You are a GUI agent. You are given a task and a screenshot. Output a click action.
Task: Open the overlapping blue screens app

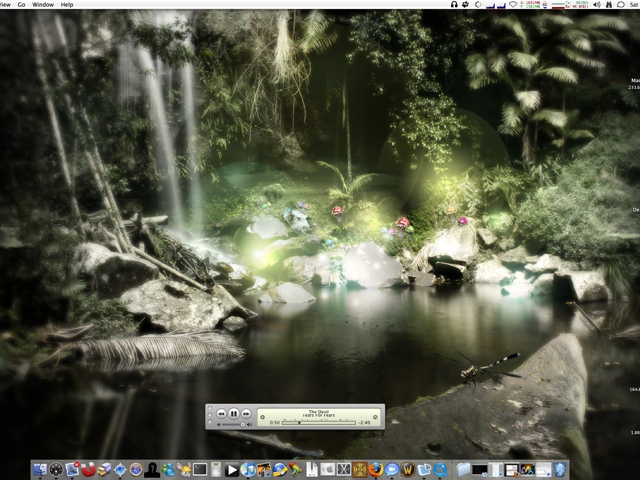click(424, 470)
